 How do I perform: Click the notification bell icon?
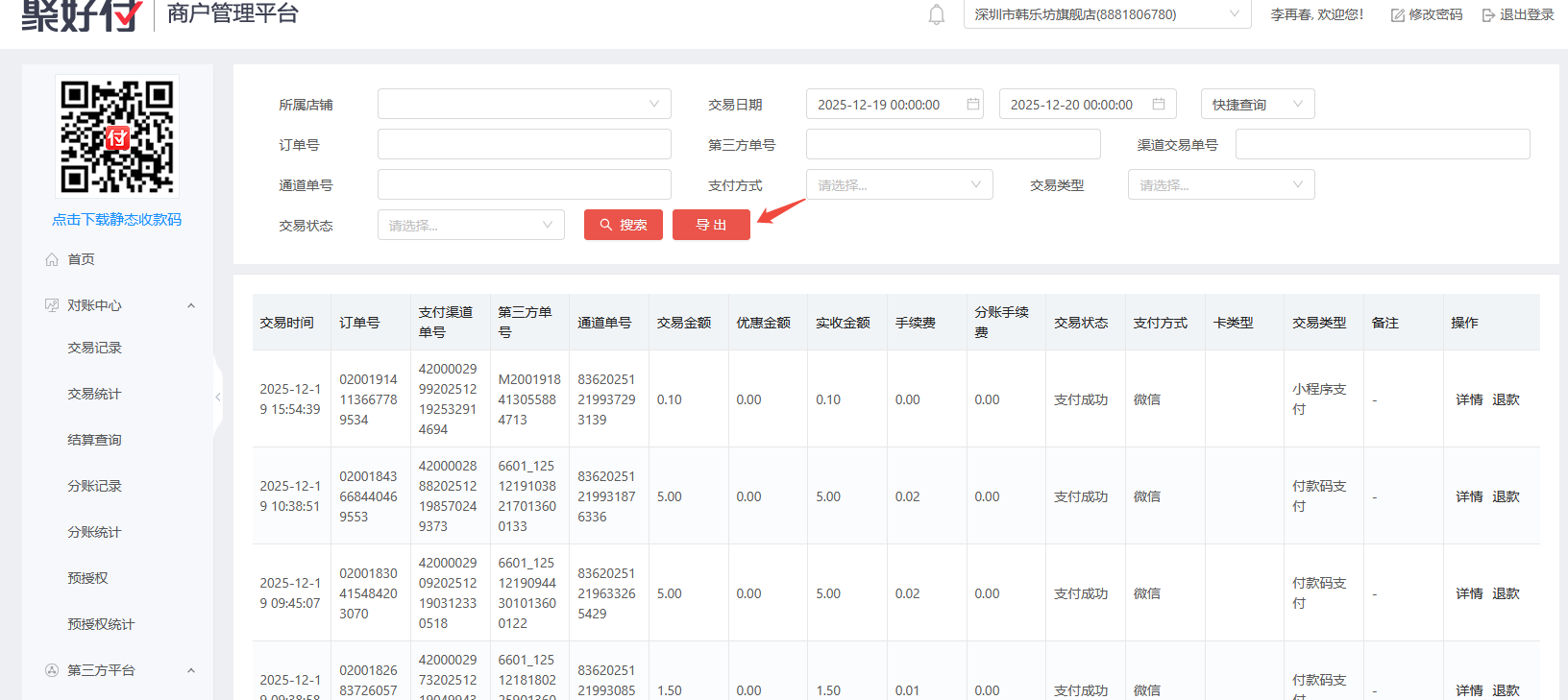pos(936,15)
